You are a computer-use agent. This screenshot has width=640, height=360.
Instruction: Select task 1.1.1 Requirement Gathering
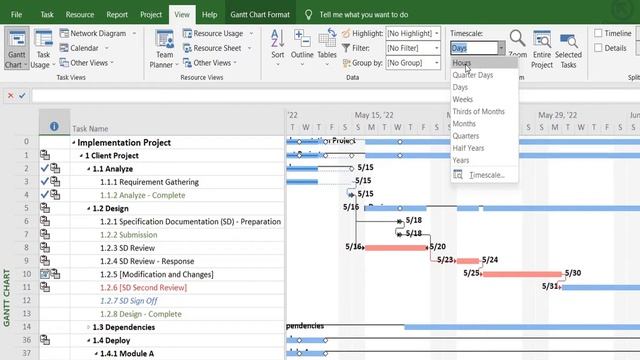point(149,182)
